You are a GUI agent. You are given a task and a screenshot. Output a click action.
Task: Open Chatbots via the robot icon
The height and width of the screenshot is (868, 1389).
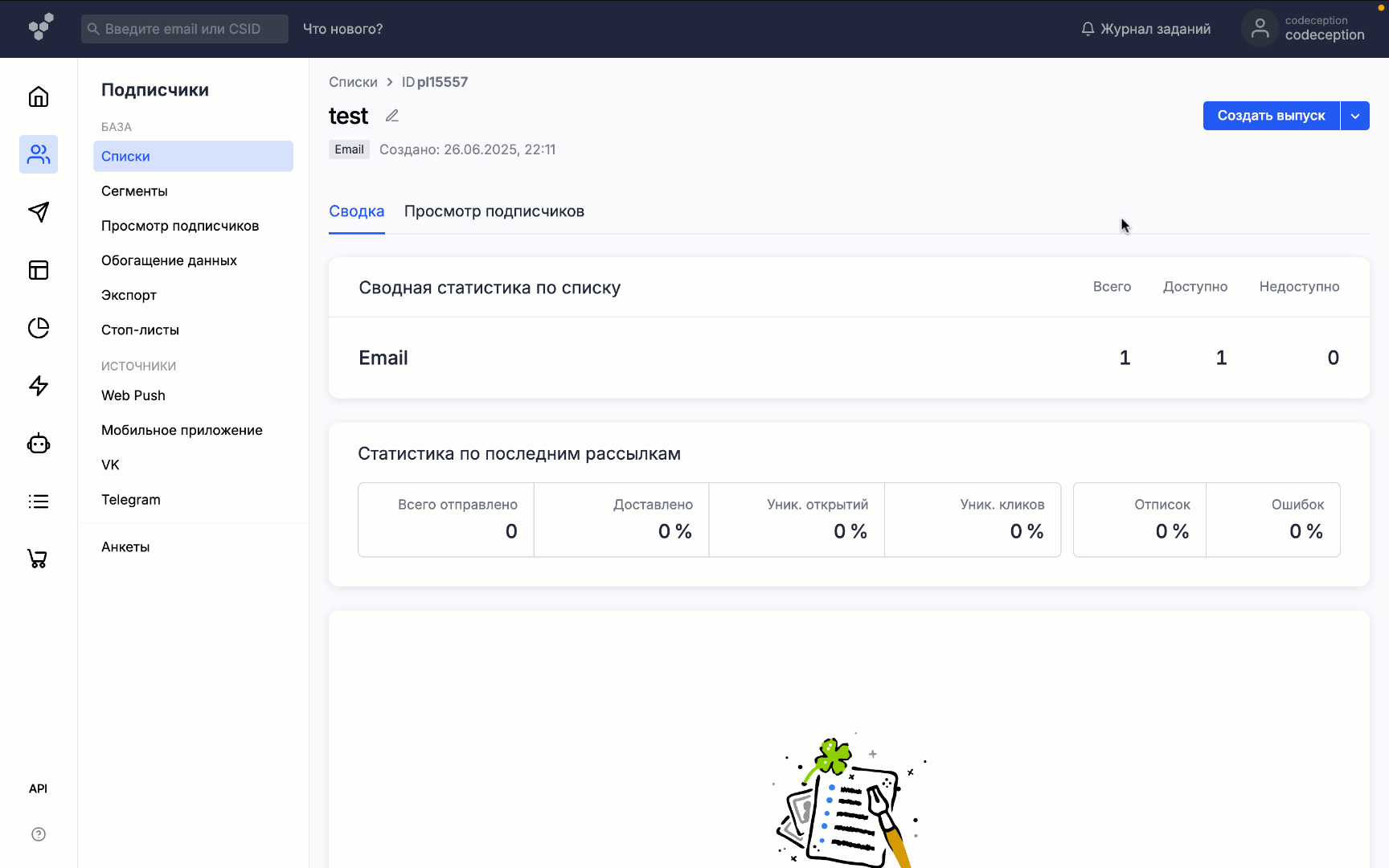38,444
